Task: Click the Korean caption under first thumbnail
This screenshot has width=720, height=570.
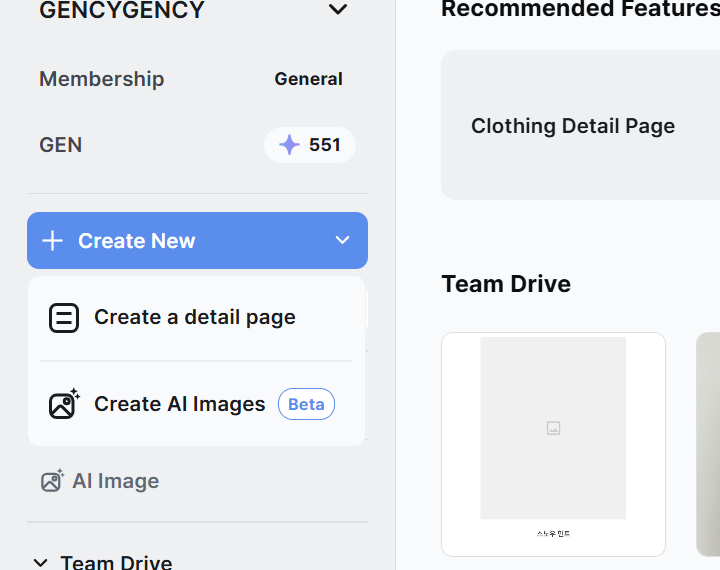Action: [553, 534]
